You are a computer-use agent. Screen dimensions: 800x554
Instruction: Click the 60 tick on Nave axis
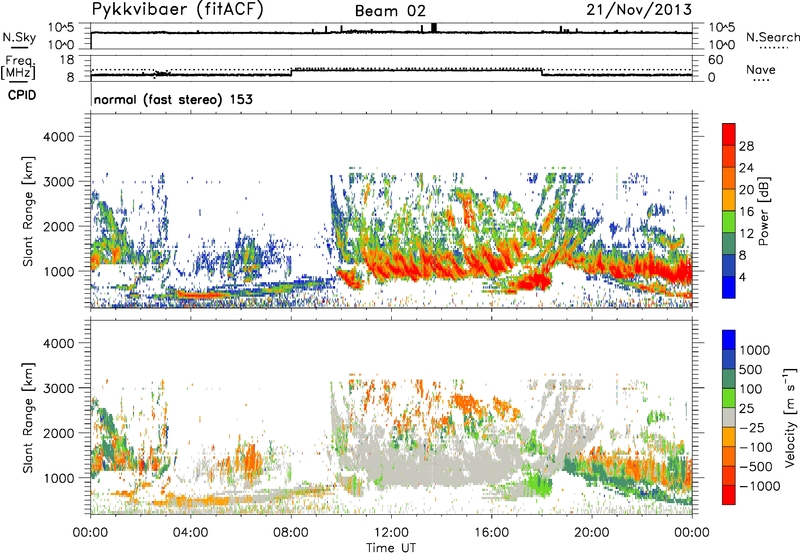(x=715, y=60)
